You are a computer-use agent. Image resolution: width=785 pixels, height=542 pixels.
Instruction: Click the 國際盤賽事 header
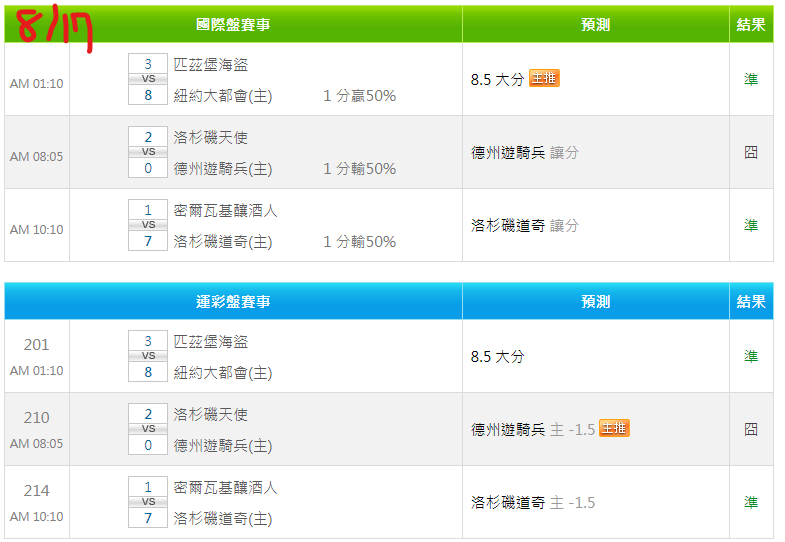coord(233,25)
